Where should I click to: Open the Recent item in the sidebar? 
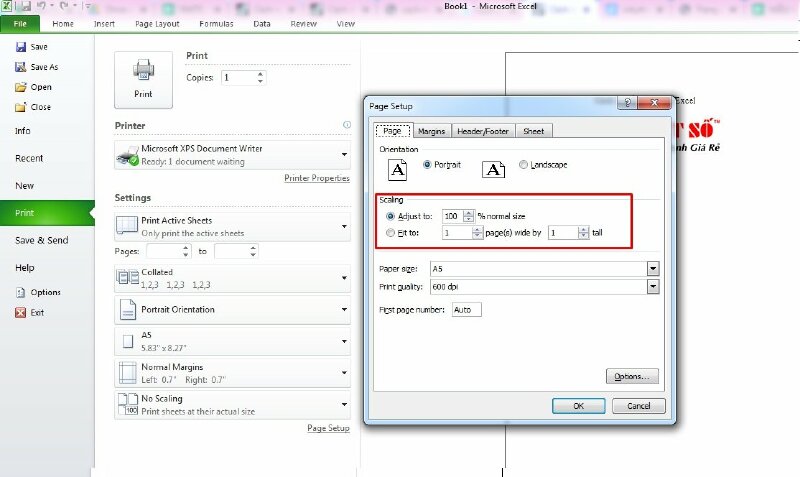coord(29,158)
